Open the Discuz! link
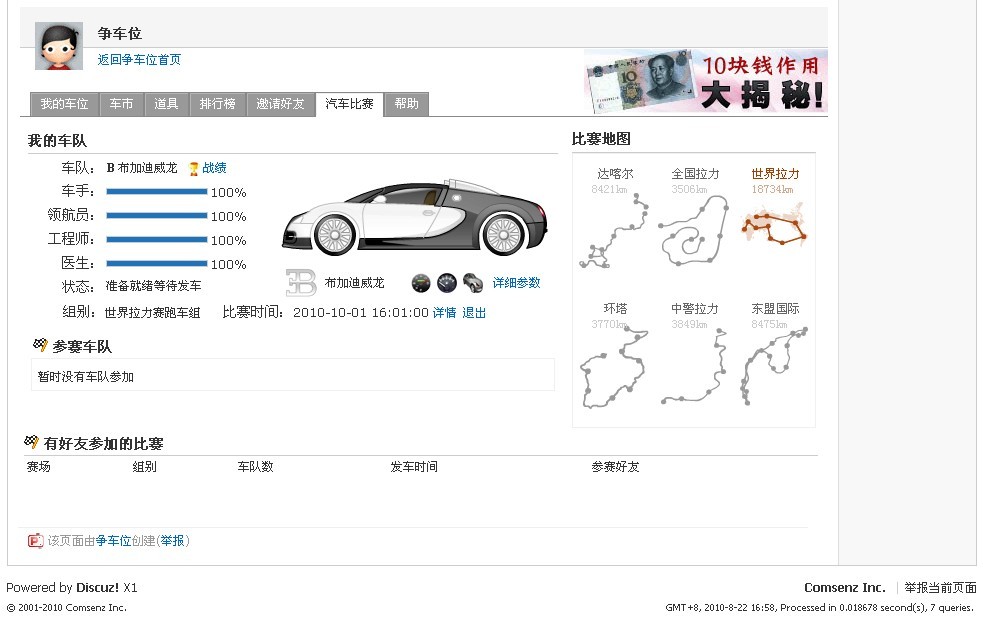Screen dimensions: 983x617 pyautogui.click(x=97, y=588)
